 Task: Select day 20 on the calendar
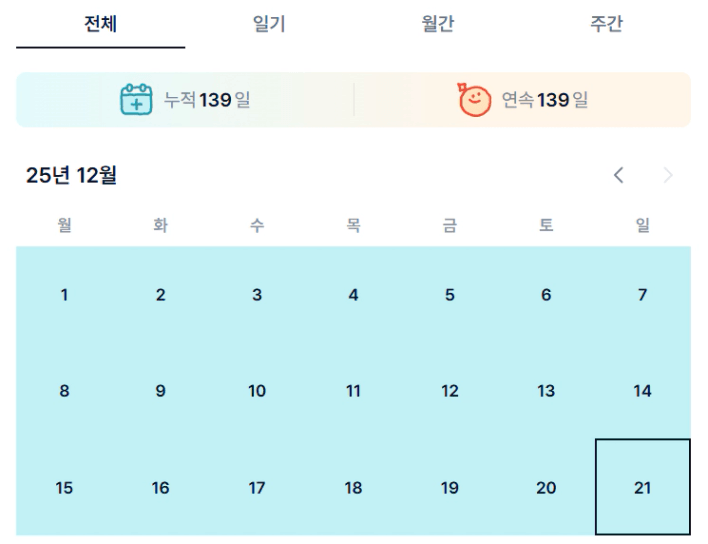pos(546,488)
